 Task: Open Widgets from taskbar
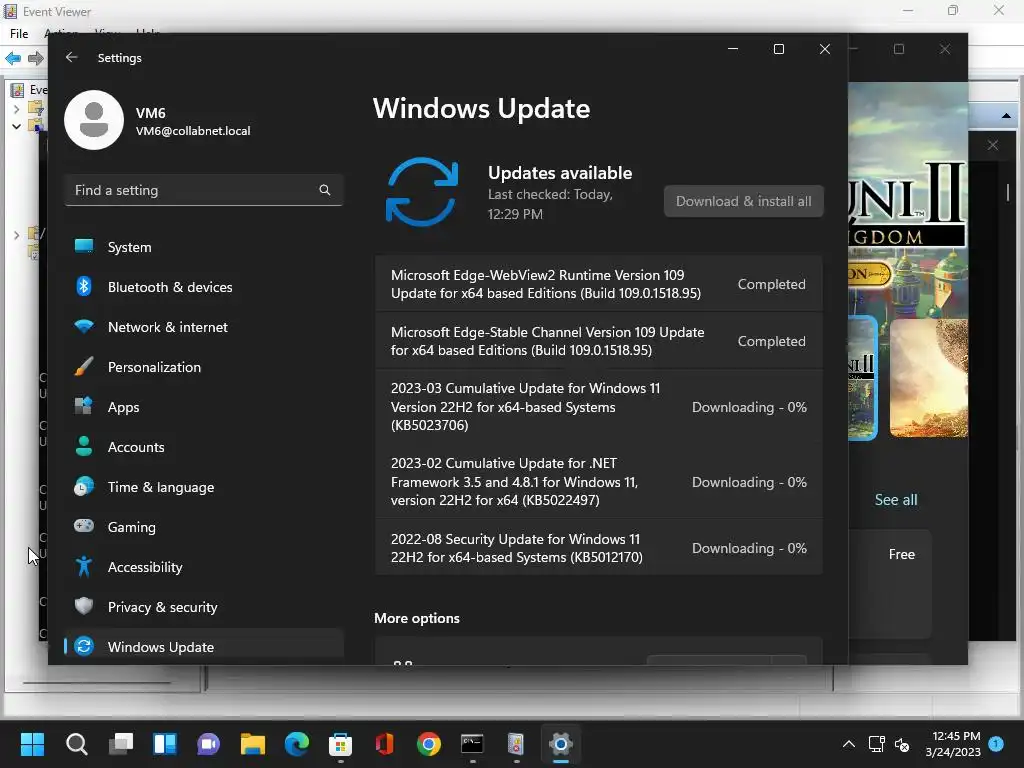pyautogui.click(x=165, y=744)
